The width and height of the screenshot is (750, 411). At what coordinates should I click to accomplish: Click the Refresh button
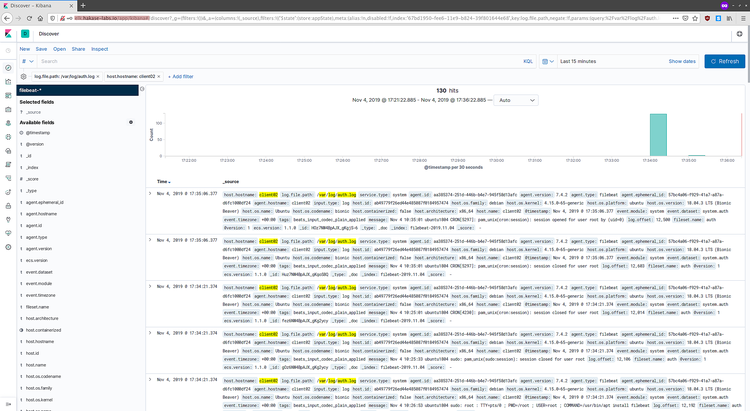click(725, 61)
